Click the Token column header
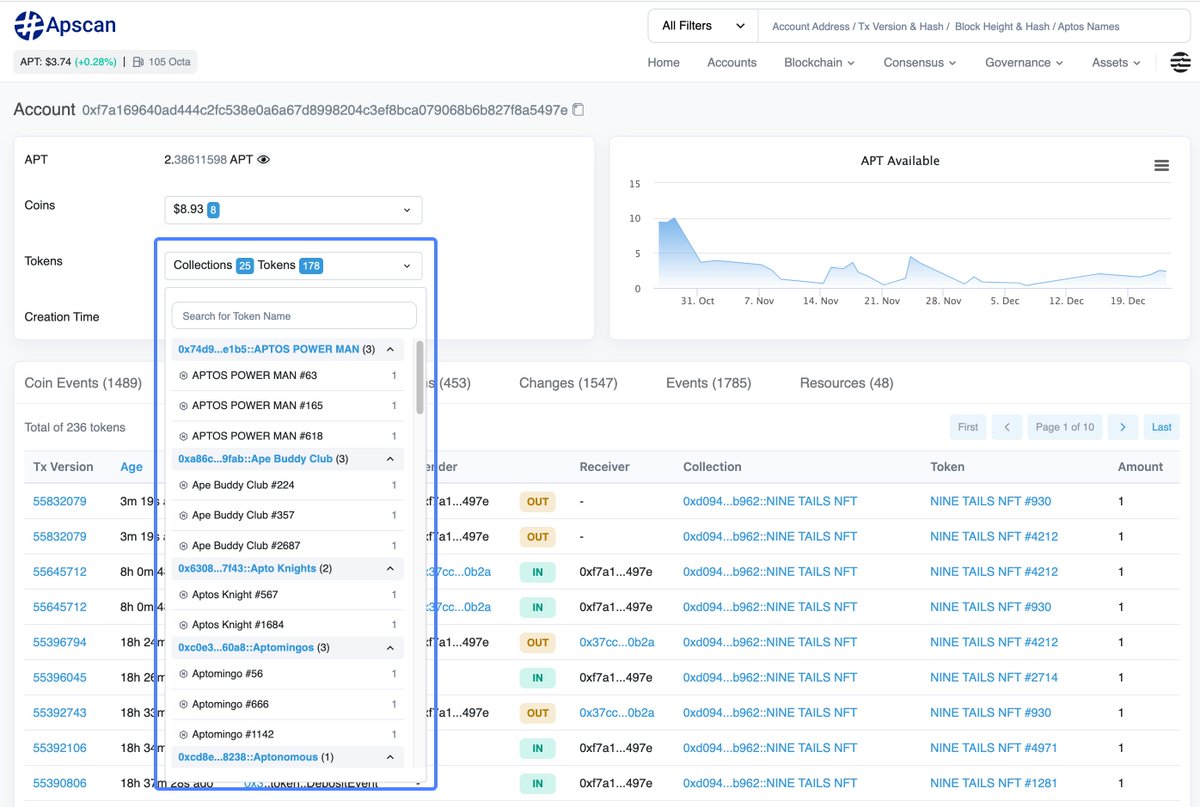Viewport: 1200px width, 807px height. pyautogui.click(x=947, y=467)
